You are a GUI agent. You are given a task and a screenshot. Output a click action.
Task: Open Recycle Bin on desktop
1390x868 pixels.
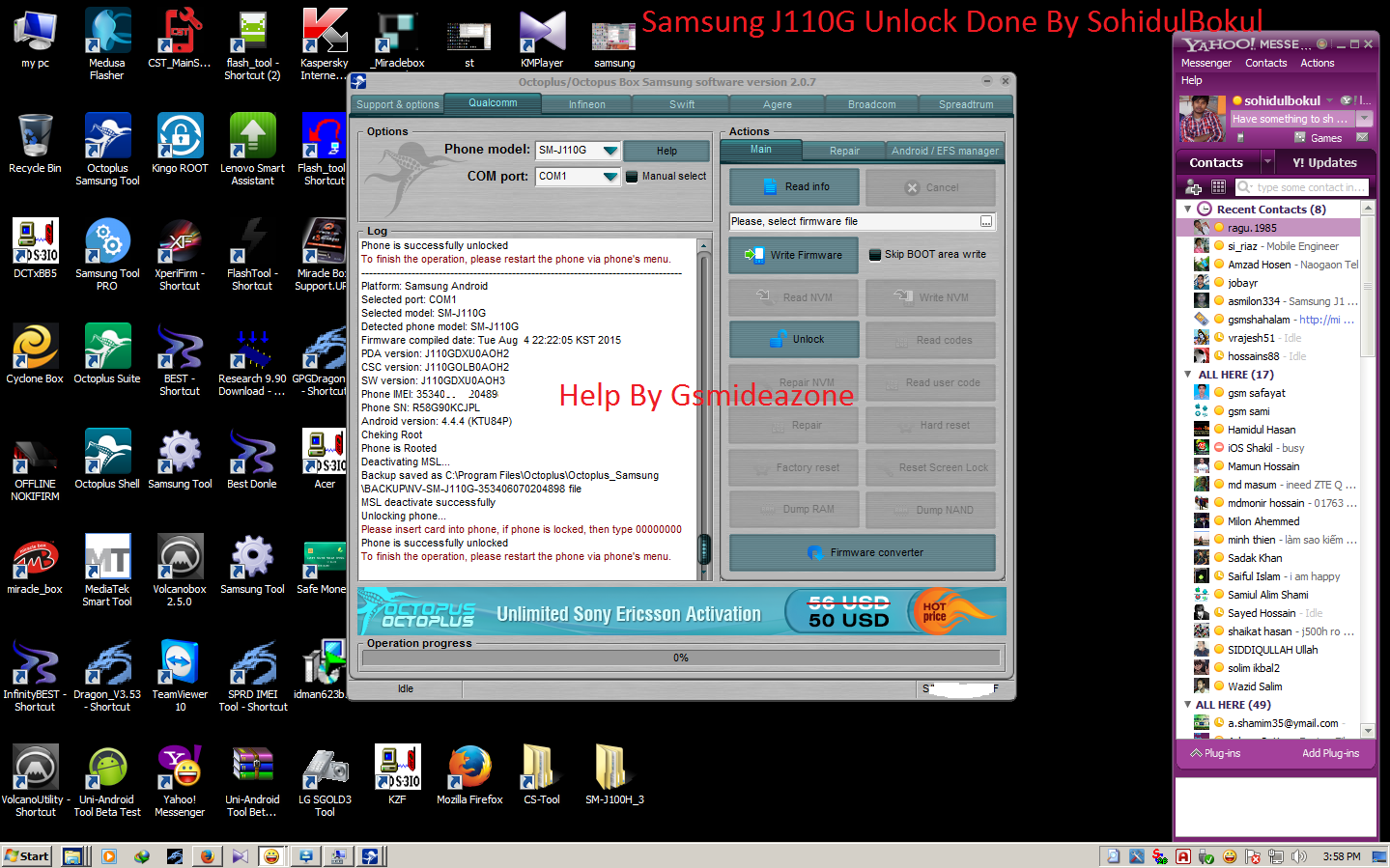[x=35, y=143]
